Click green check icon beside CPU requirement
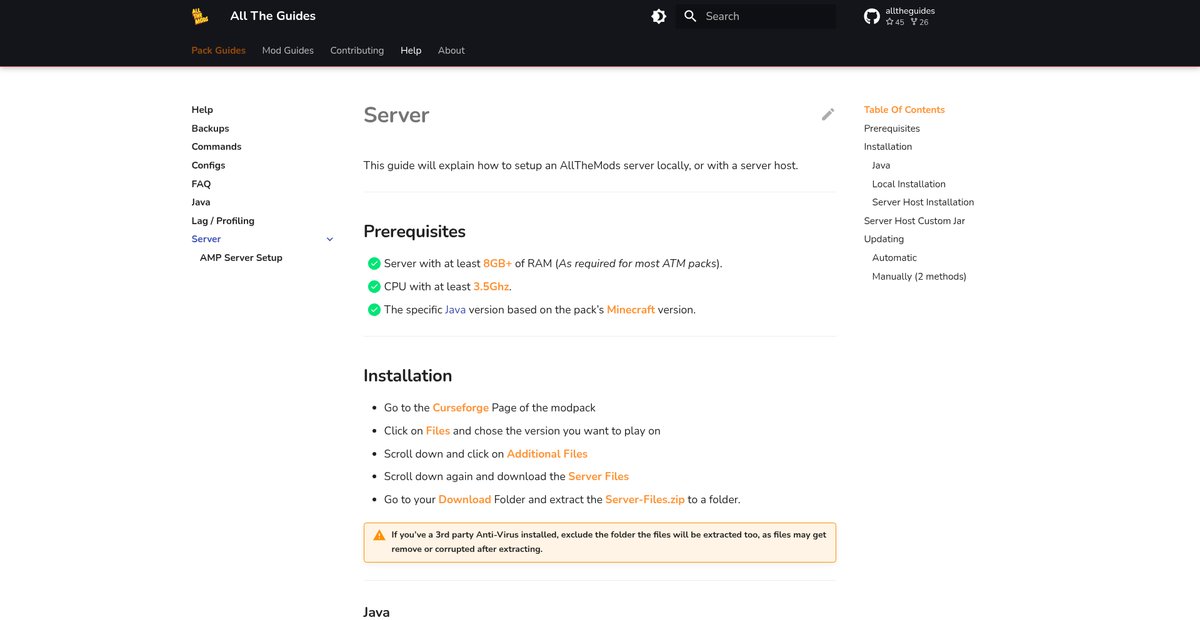 pyautogui.click(x=374, y=287)
